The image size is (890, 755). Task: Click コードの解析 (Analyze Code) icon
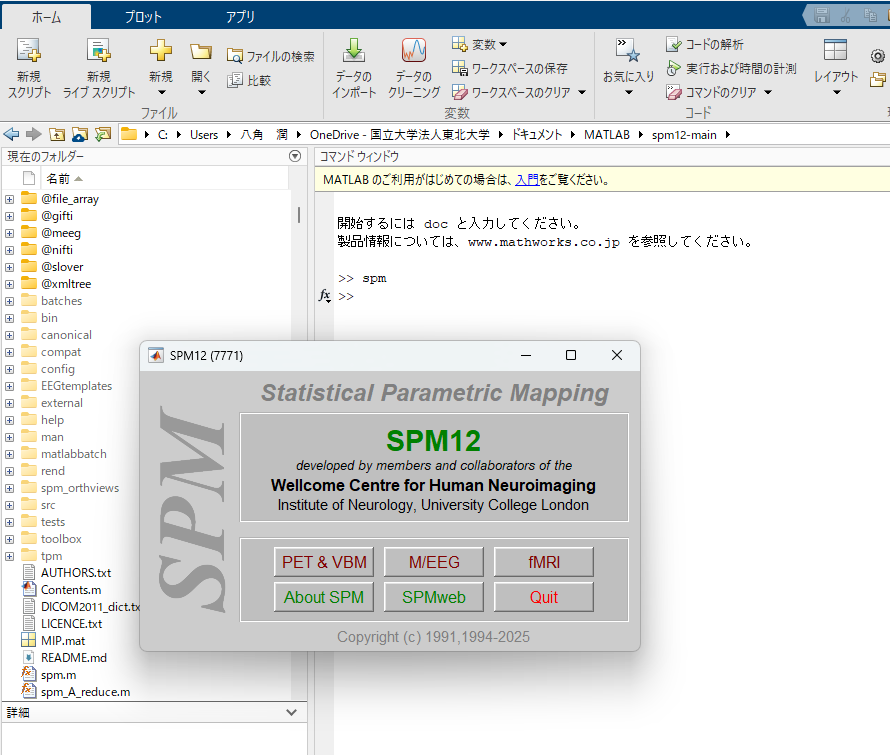pos(674,45)
